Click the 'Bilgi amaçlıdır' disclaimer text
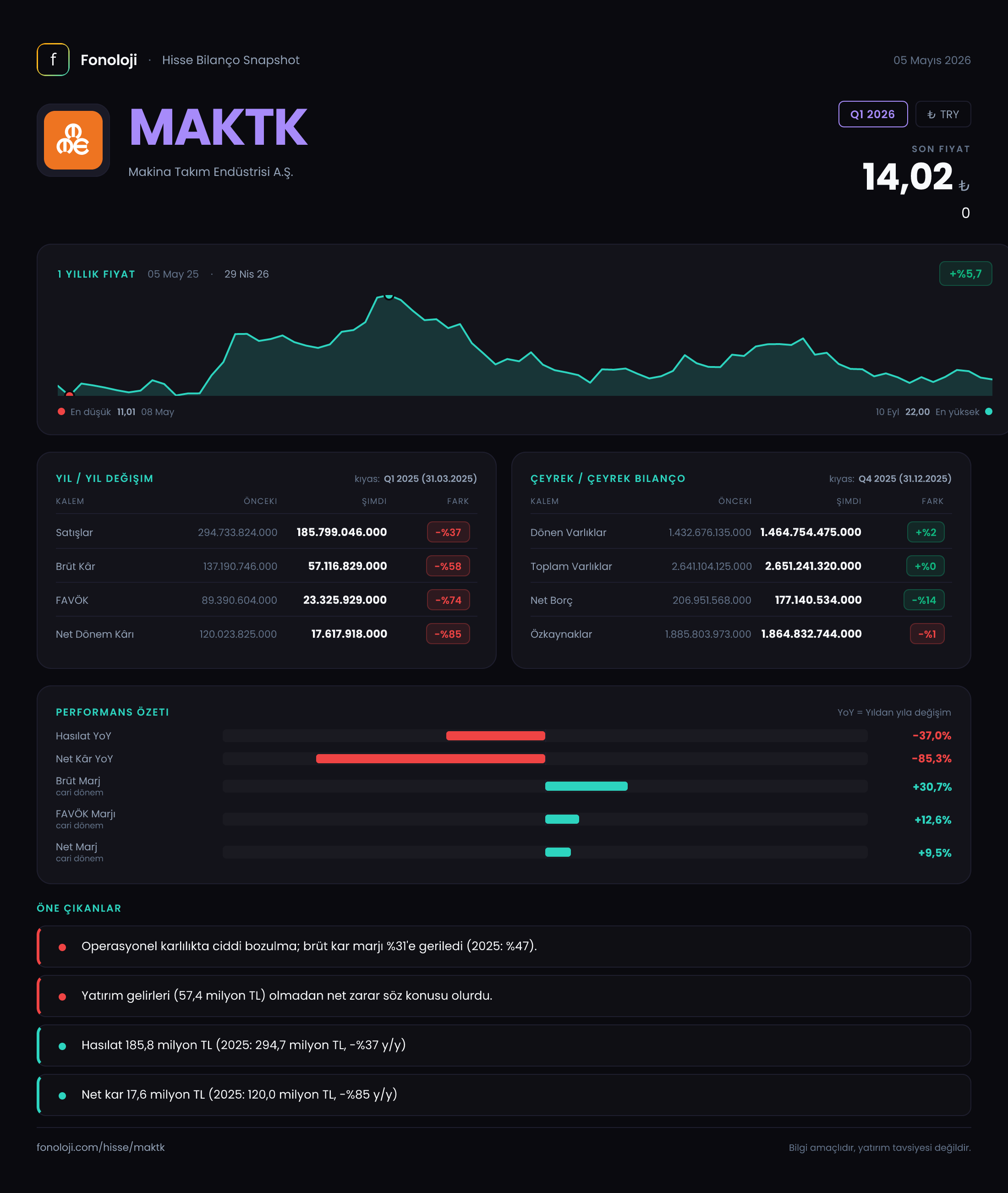This screenshot has width=1008, height=1193. [x=879, y=1147]
